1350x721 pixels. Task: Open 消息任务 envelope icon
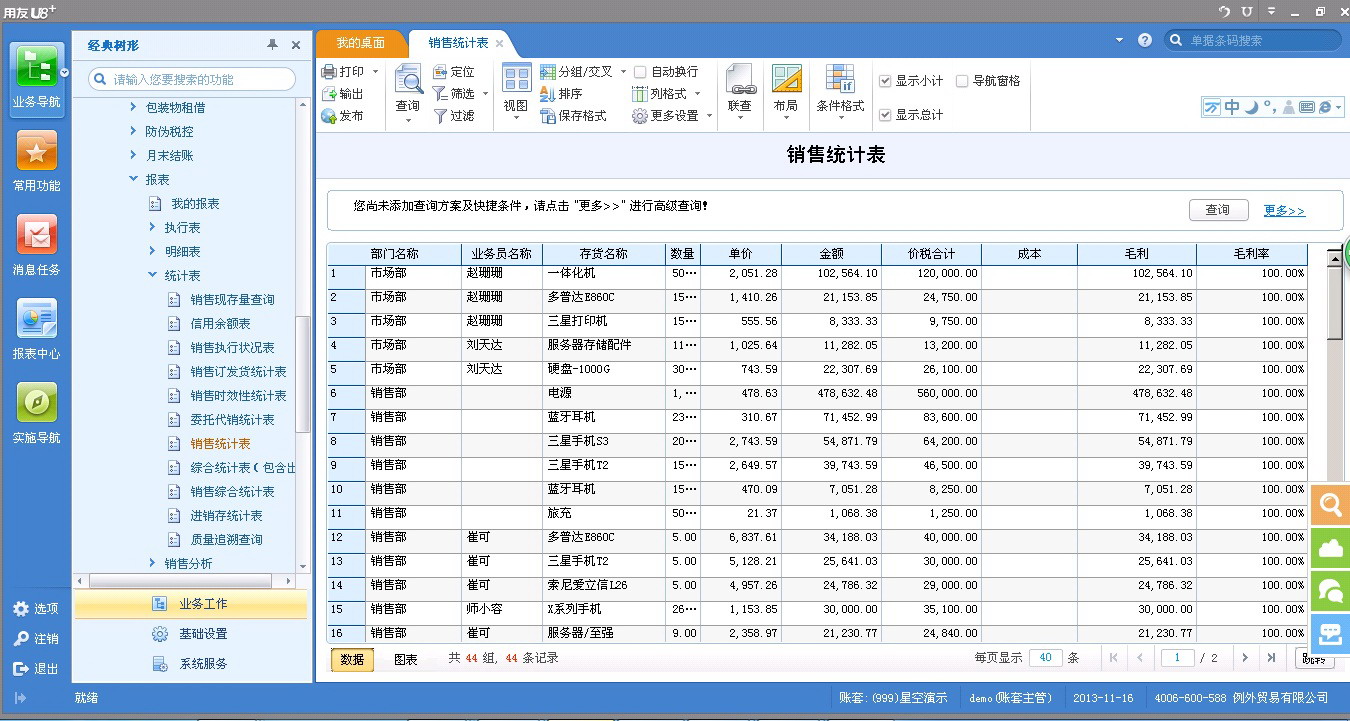click(x=37, y=235)
